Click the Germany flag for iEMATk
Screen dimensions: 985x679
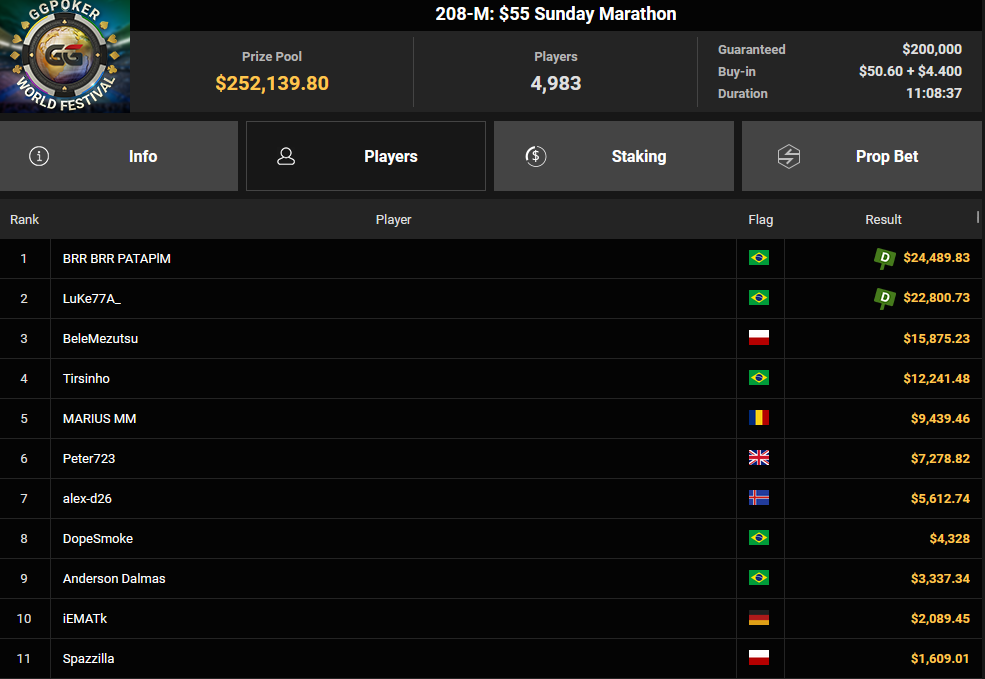[759, 618]
